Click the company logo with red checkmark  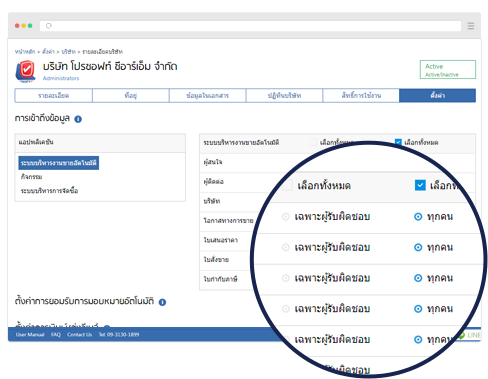pyautogui.click(x=26, y=71)
